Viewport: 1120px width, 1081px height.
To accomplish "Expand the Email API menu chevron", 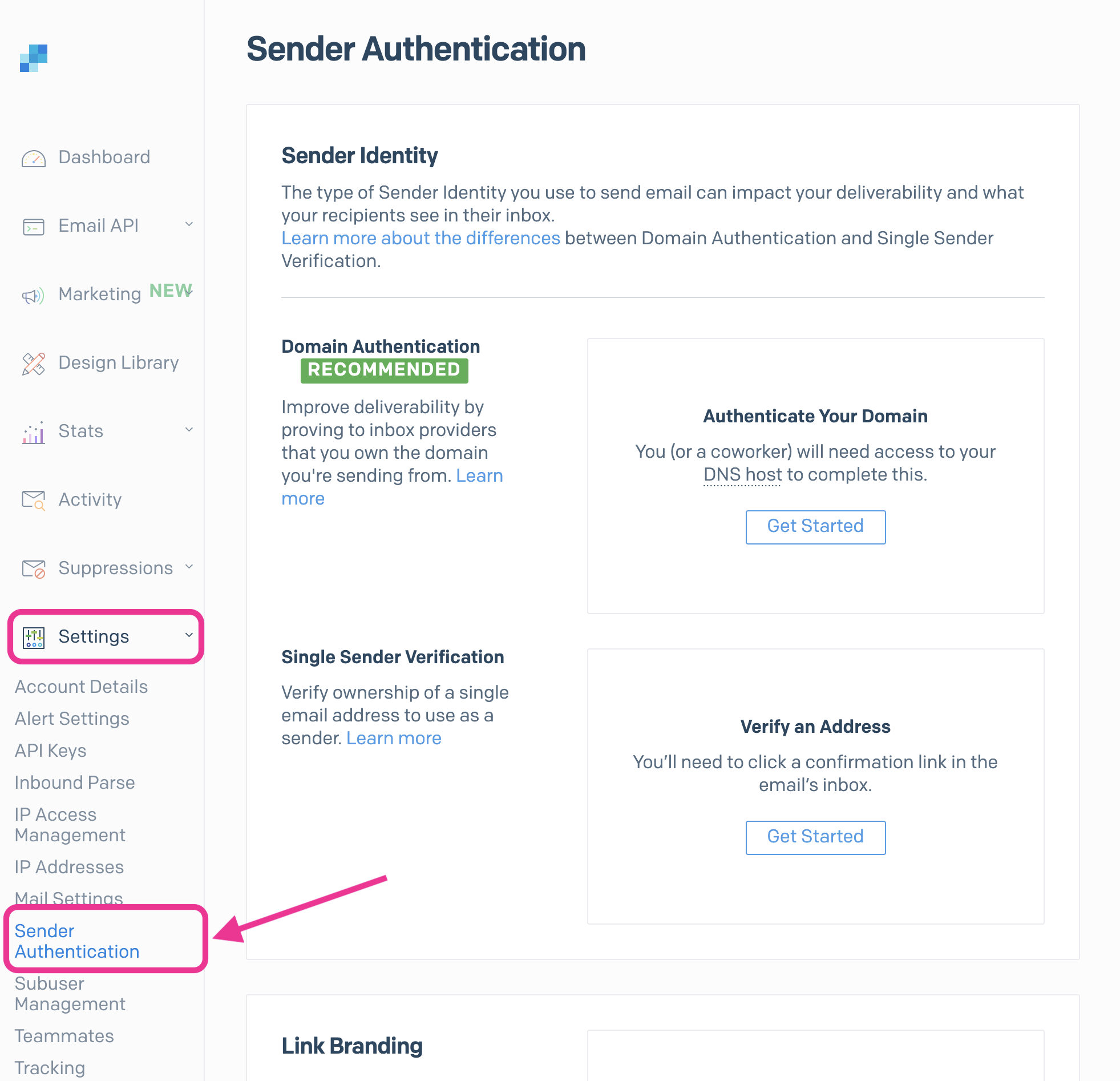I will point(189,225).
